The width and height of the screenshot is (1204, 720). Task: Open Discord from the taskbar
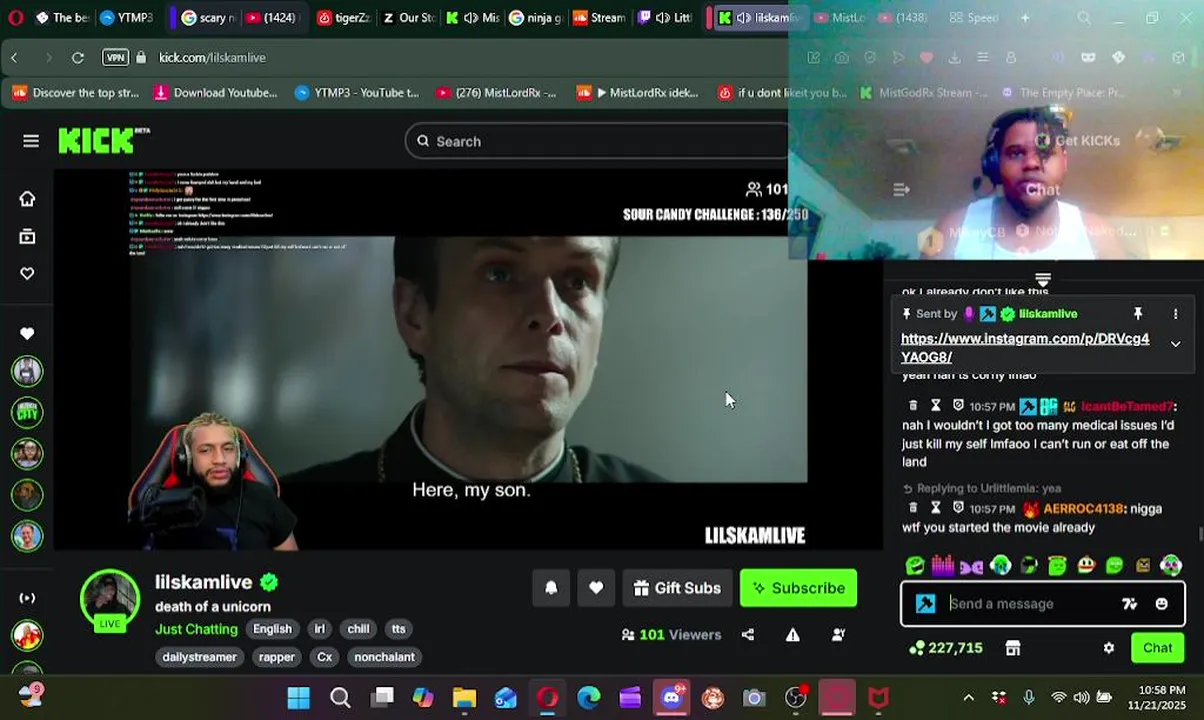(x=672, y=698)
